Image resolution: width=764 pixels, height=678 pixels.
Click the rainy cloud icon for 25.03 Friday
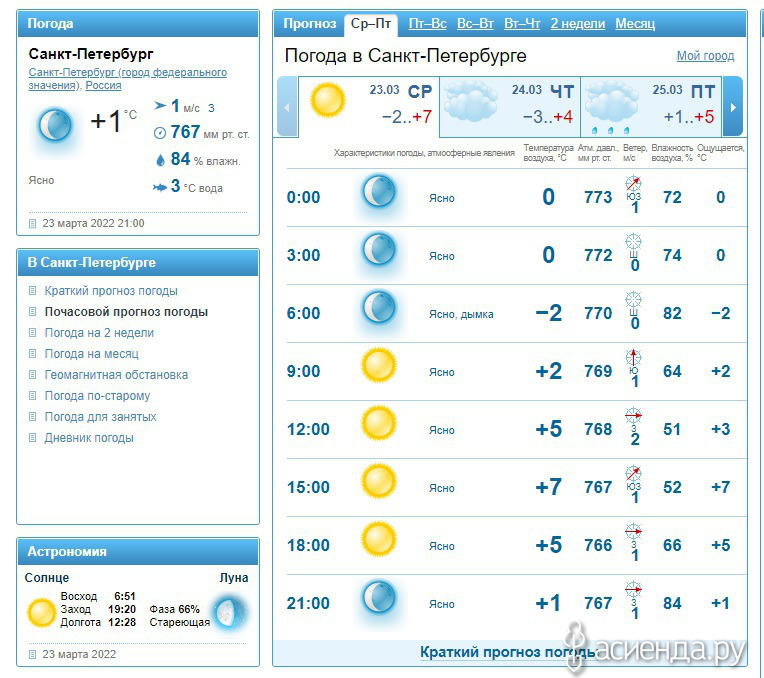612,106
